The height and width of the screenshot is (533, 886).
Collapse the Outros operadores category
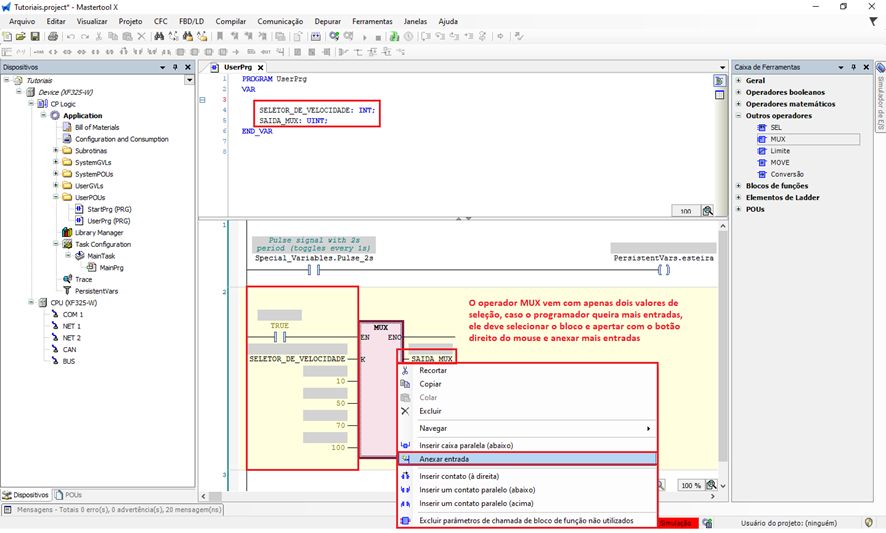739,116
